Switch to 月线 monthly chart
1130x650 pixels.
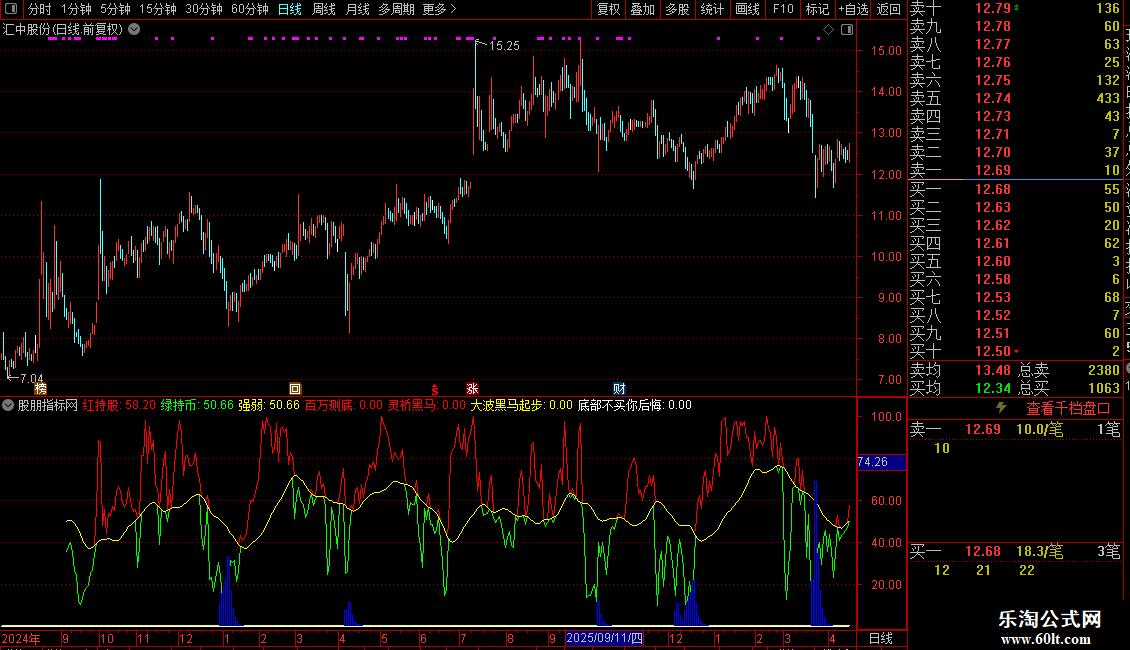coord(357,9)
